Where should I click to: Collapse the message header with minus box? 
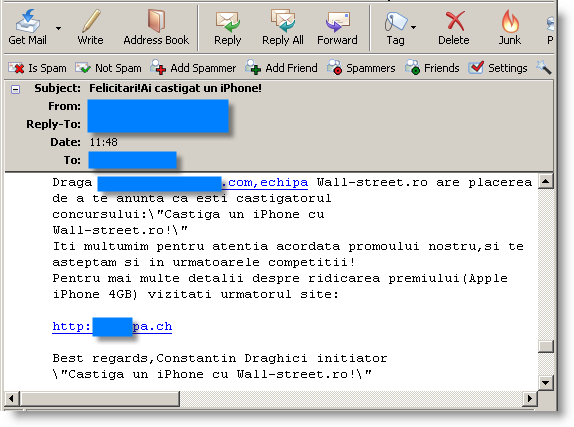point(15,89)
